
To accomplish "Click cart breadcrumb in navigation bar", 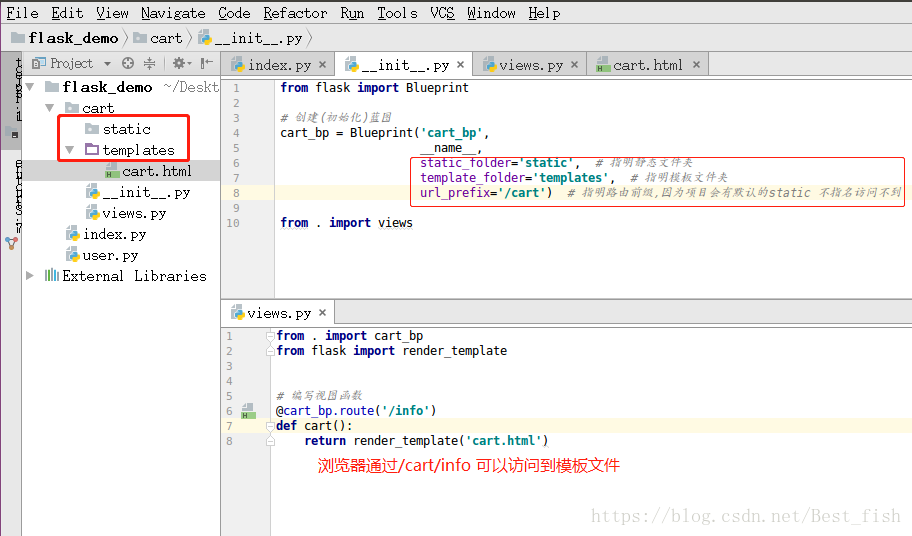I will pyautogui.click(x=158, y=38).
